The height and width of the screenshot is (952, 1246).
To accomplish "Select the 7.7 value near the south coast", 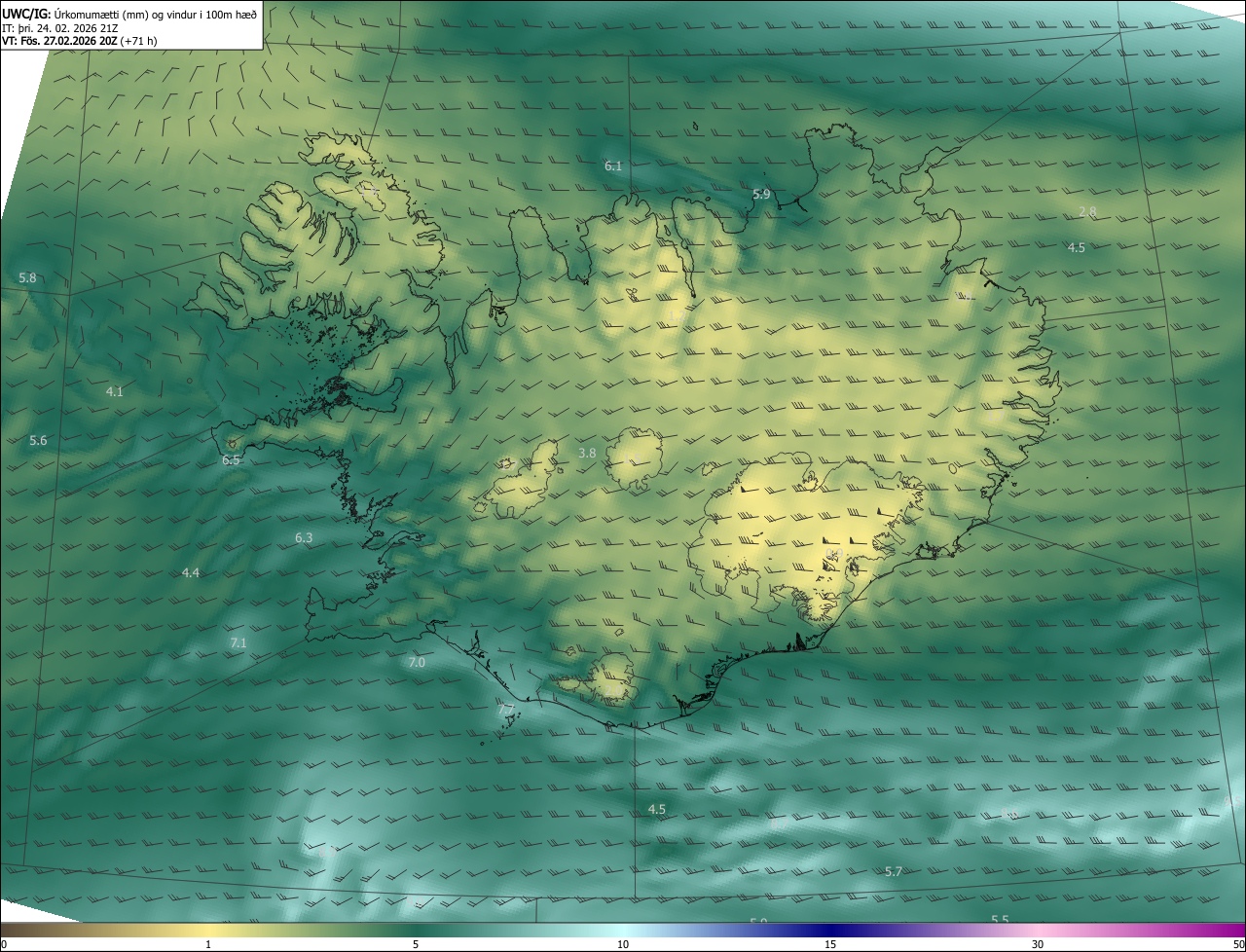I will pyautogui.click(x=505, y=710).
